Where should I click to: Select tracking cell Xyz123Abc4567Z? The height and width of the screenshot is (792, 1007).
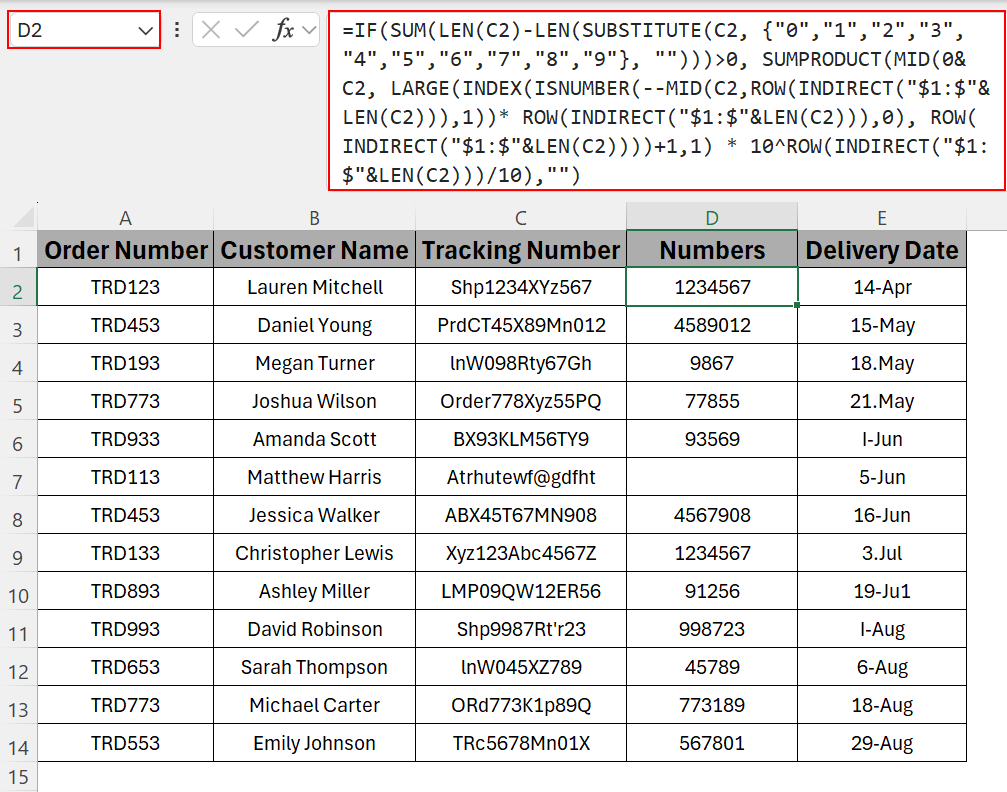coord(521,553)
